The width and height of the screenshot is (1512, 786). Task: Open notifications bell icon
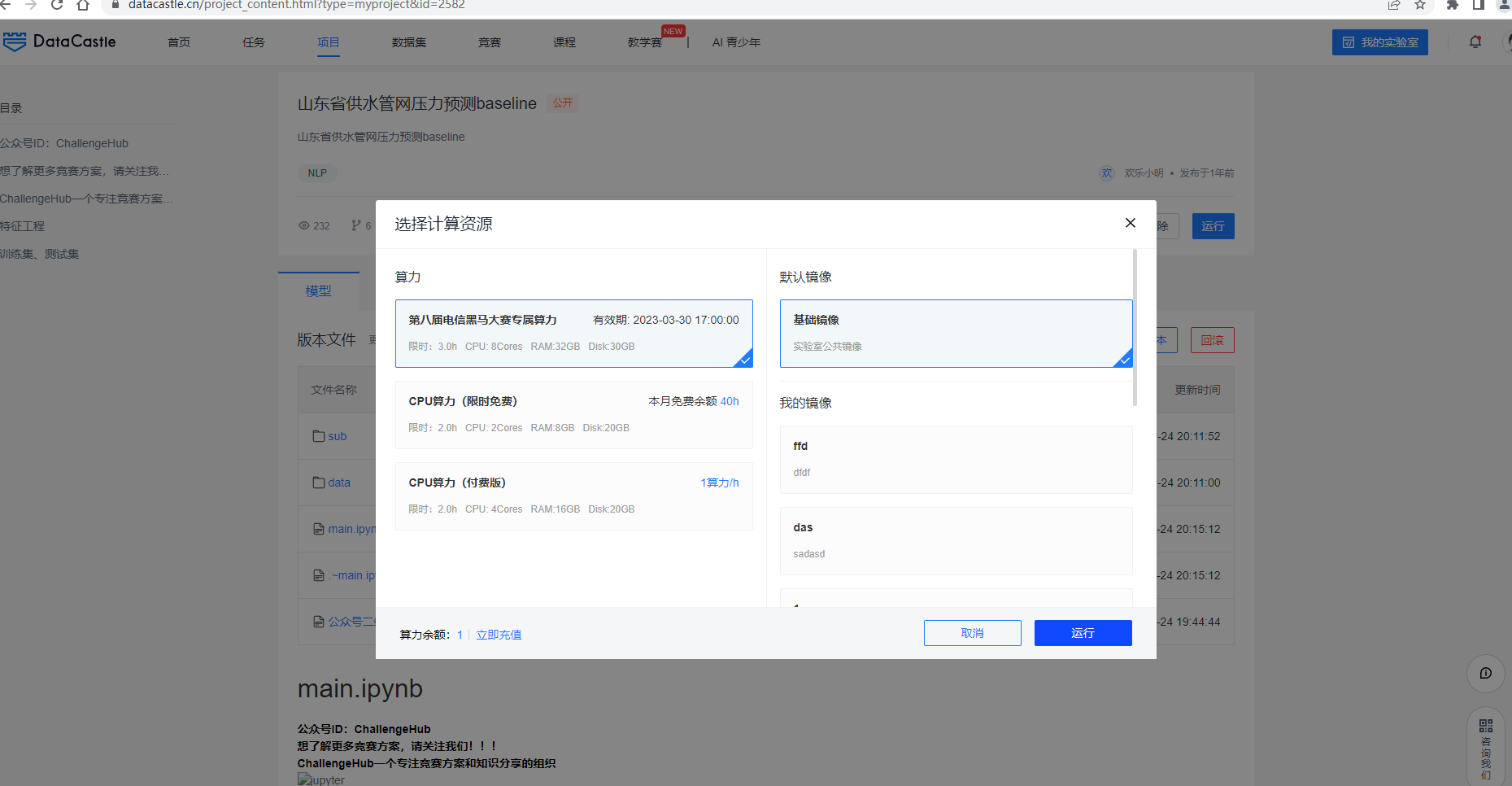(1475, 41)
